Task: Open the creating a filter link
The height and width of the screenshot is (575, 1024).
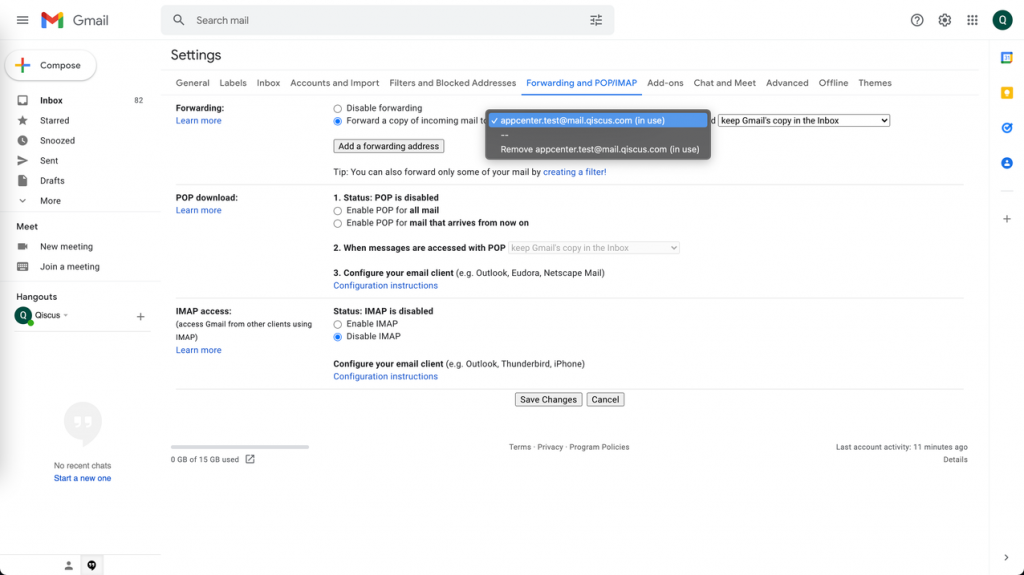Action: [x=575, y=172]
